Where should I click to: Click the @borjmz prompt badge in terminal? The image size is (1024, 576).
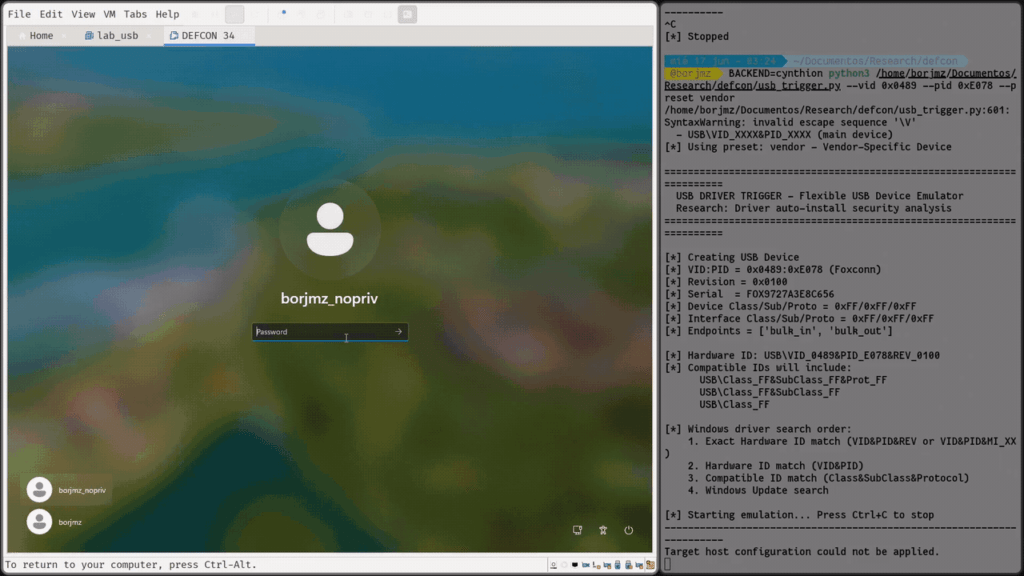[x=692, y=73]
